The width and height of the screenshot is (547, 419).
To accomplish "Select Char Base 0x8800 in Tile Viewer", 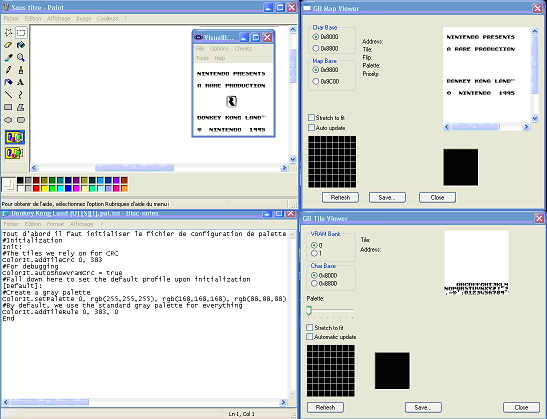I will point(314,284).
